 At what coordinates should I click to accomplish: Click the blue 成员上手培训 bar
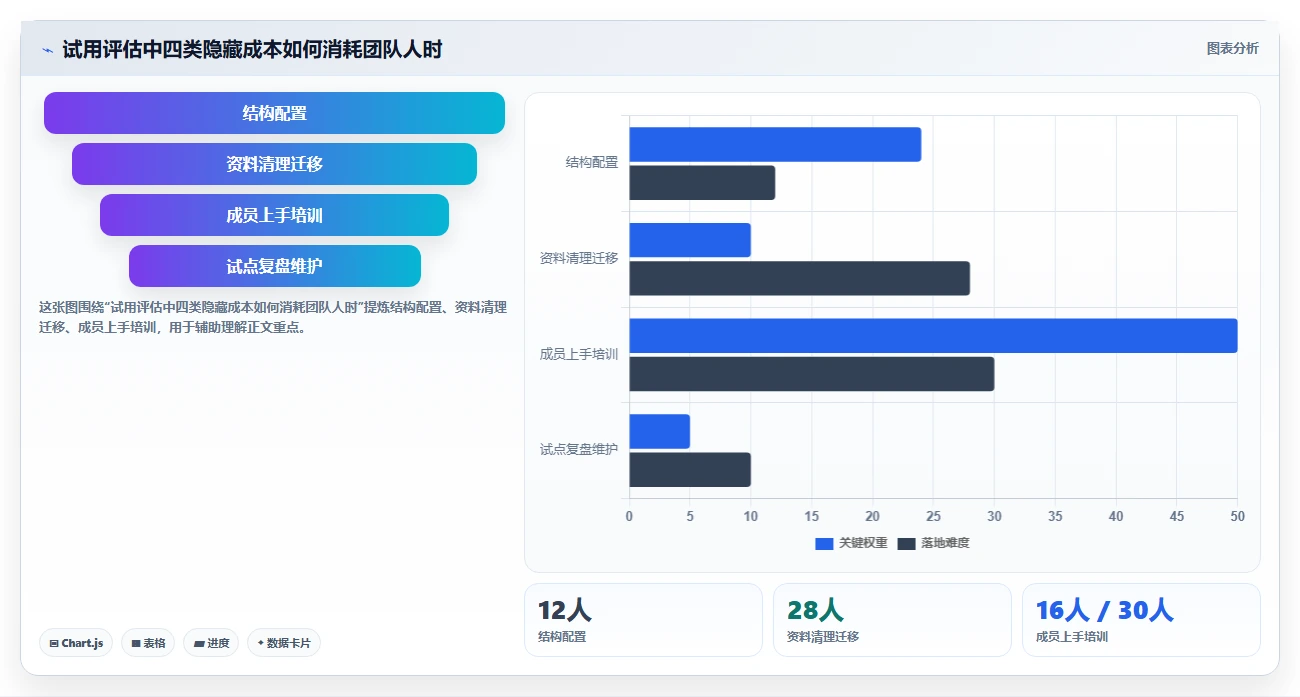click(933, 336)
